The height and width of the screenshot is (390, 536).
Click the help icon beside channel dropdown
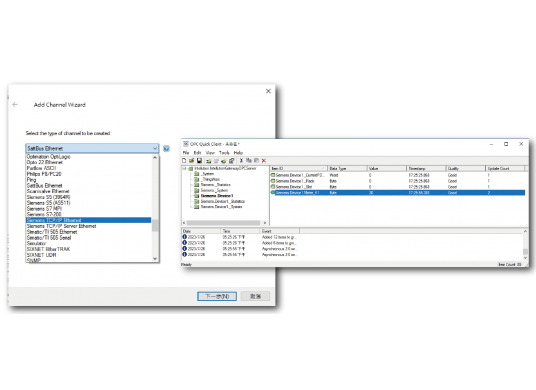[166, 148]
